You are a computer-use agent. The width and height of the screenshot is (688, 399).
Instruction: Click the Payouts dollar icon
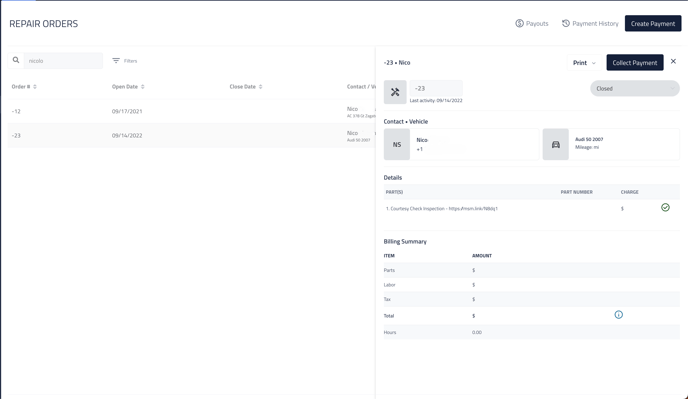(520, 23)
